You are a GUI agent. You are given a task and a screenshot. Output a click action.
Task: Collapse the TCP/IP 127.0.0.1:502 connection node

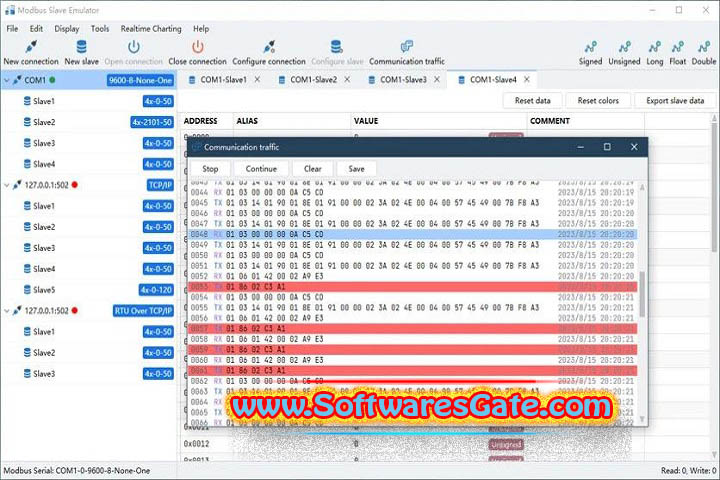pyautogui.click(x=7, y=185)
